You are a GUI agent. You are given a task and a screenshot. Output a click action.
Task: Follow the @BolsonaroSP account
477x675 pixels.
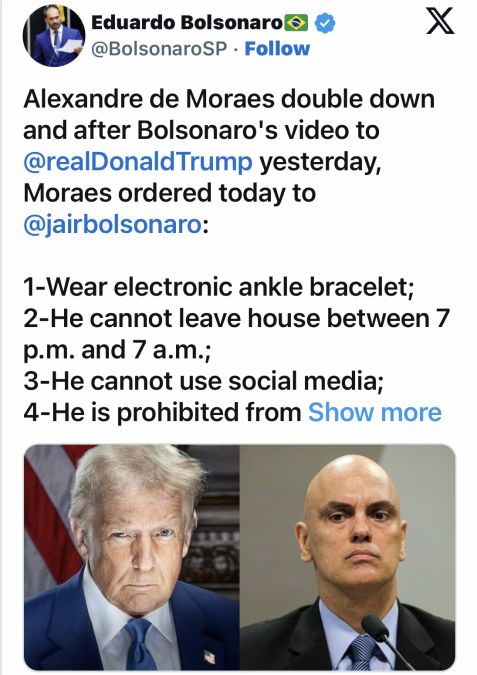(277, 49)
